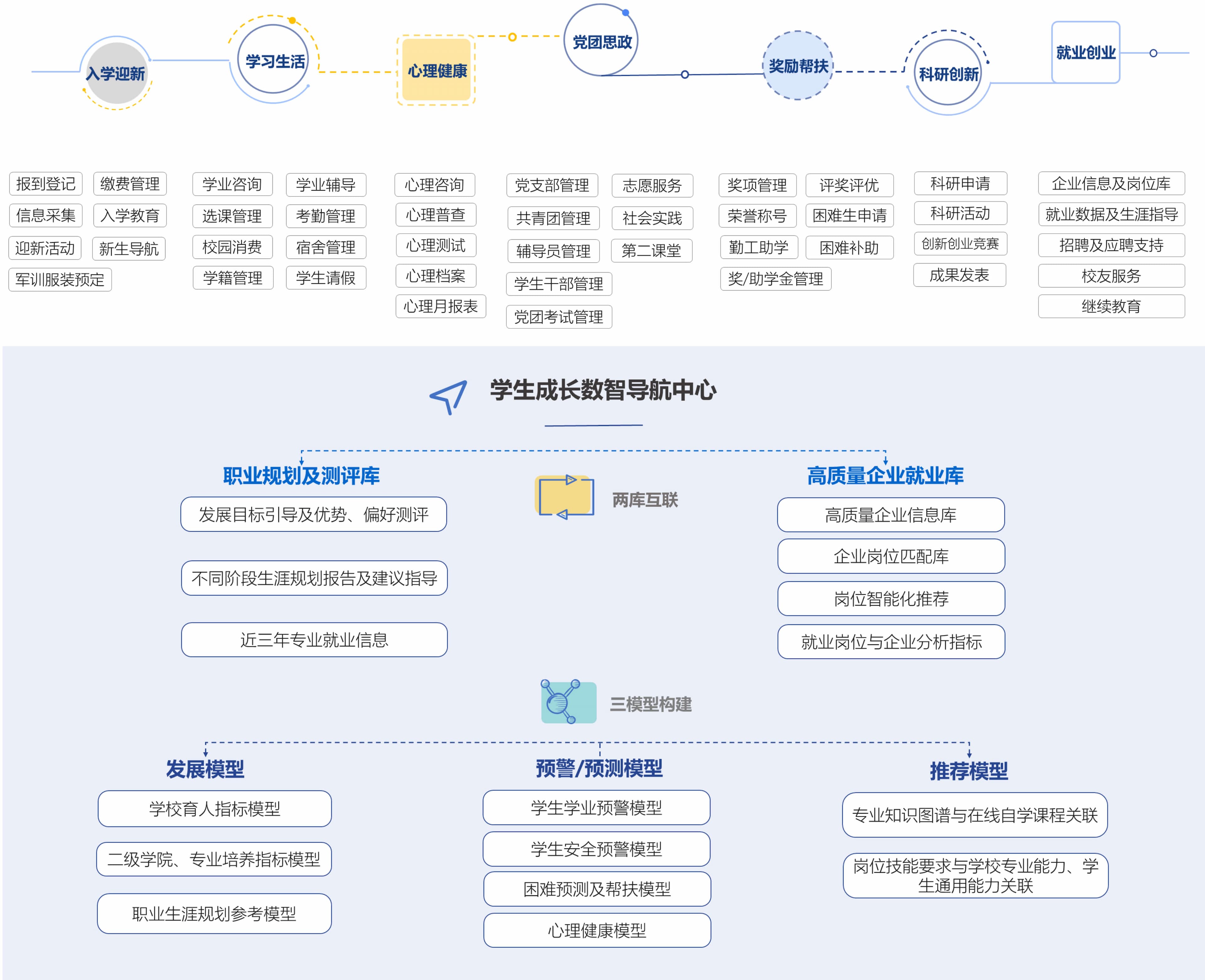The width and height of the screenshot is (1205, 980).
Task: Open 发展目标引导及优势、偏好测评 item
Action: [x=313, y=514]
